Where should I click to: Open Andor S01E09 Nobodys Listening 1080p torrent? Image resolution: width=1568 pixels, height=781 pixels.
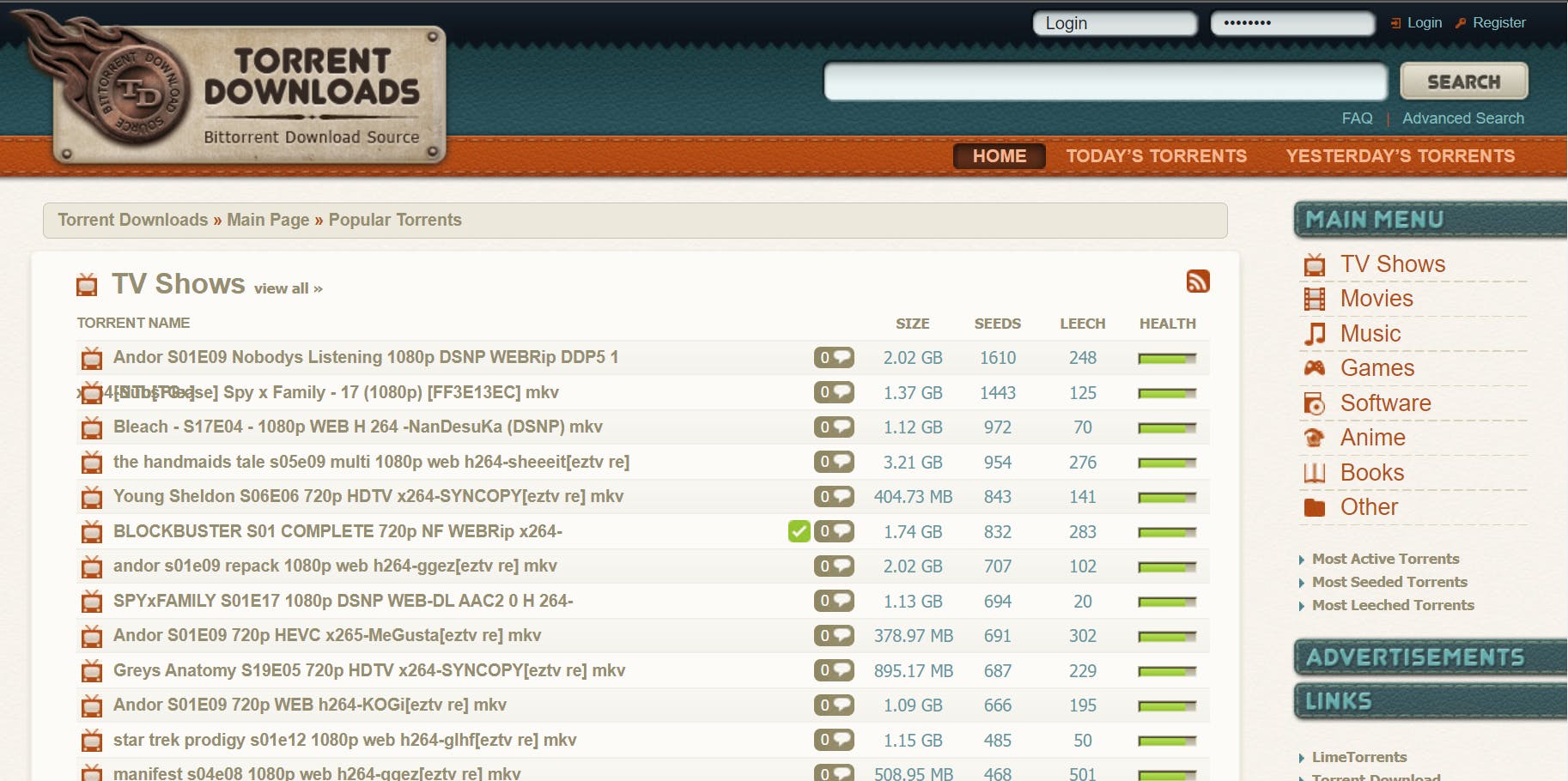tap(366, 357)
